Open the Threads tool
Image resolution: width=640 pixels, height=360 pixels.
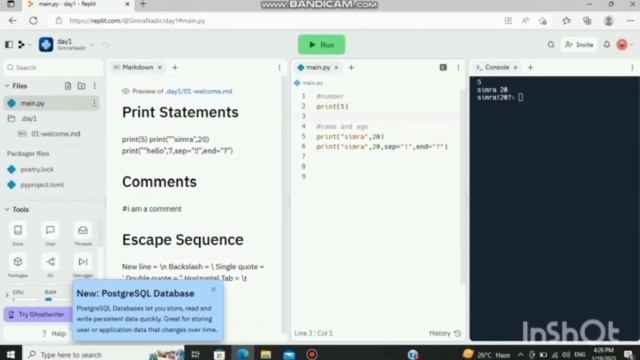(x=83, y=234)
